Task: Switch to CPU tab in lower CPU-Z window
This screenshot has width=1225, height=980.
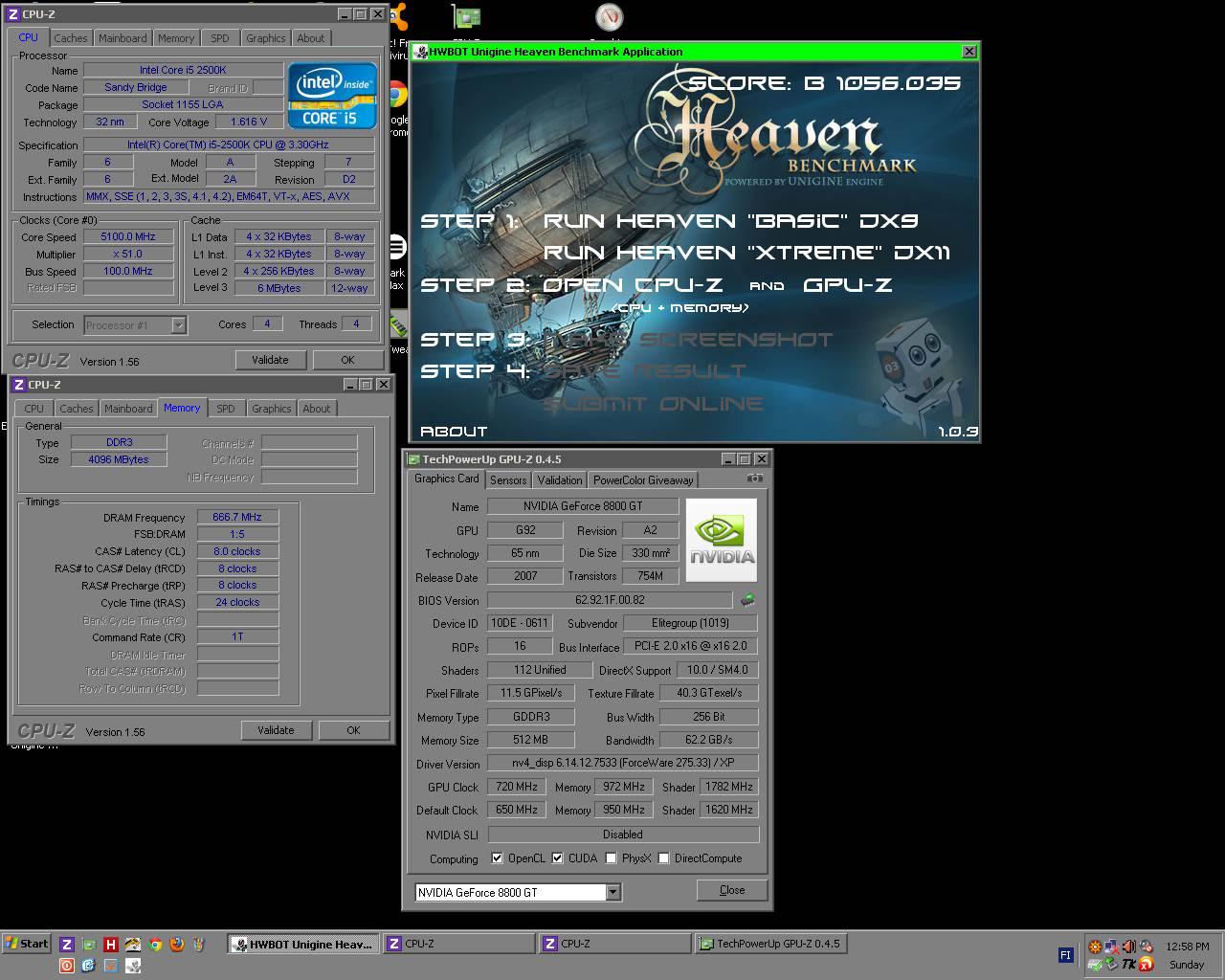Action: [x=33, y=409]
